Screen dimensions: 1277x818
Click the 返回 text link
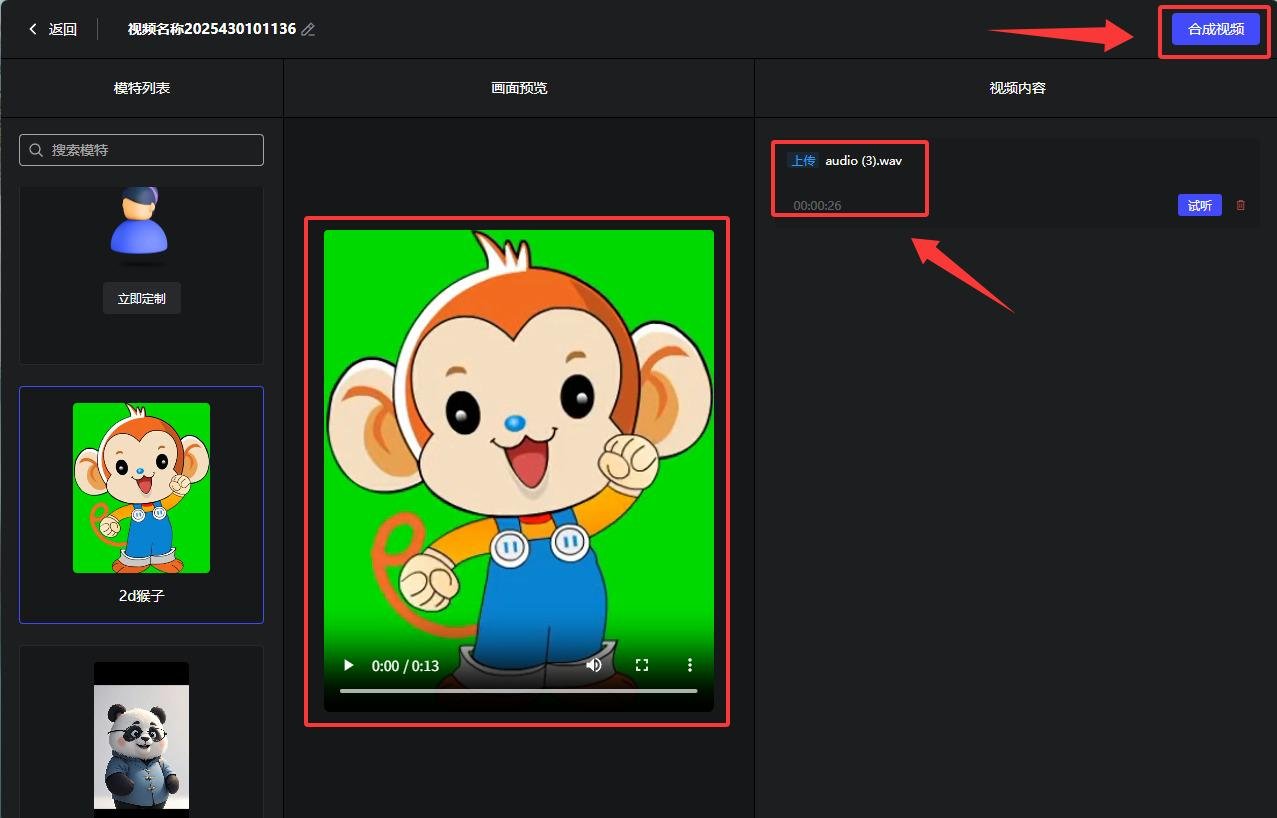63,29
